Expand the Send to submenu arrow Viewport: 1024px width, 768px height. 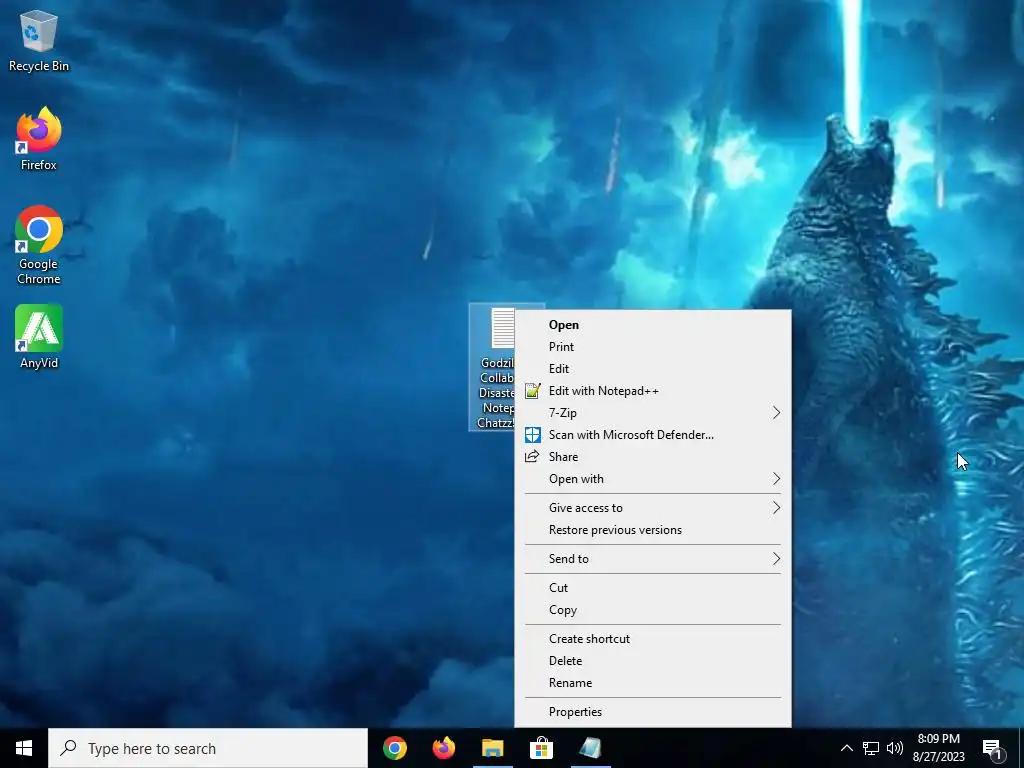click(776, 558)
